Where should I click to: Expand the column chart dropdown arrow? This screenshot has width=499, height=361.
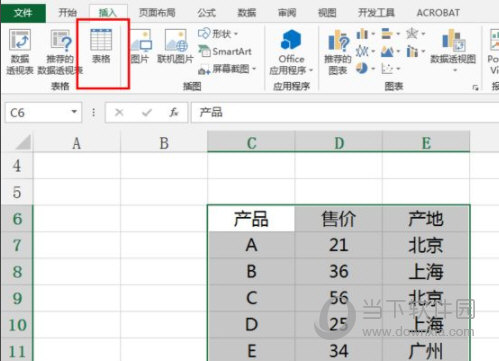373,34
